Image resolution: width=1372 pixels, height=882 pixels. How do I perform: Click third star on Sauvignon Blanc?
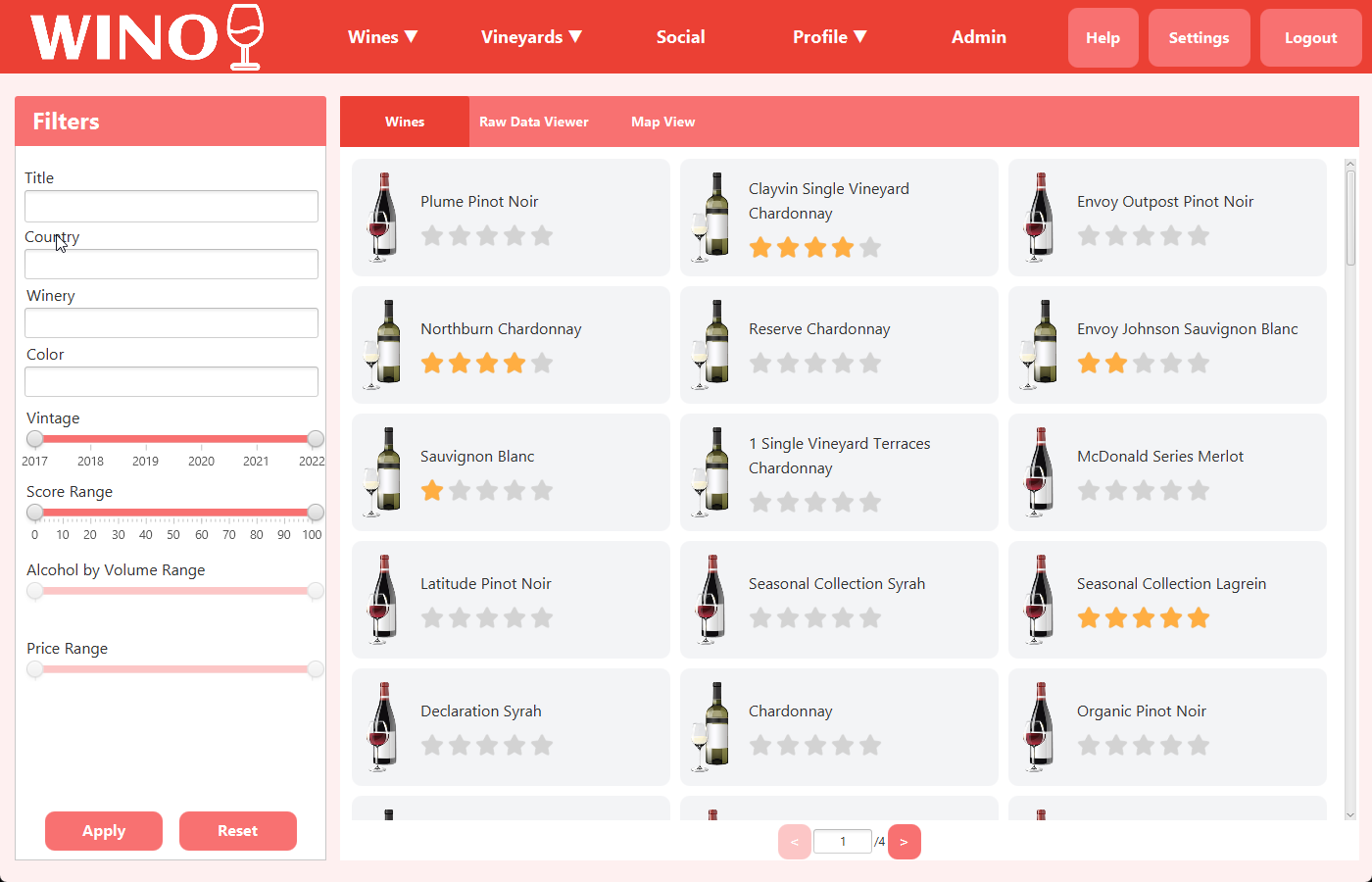click(487, 491)
